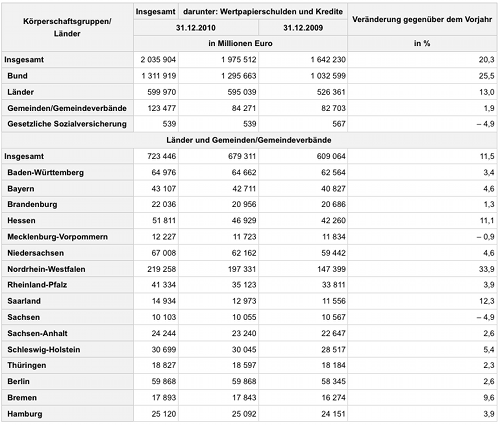Image resolution: width=500 pixels, height=425 pixels.
Task: Click the Bund row label
Action: (17, 76)
